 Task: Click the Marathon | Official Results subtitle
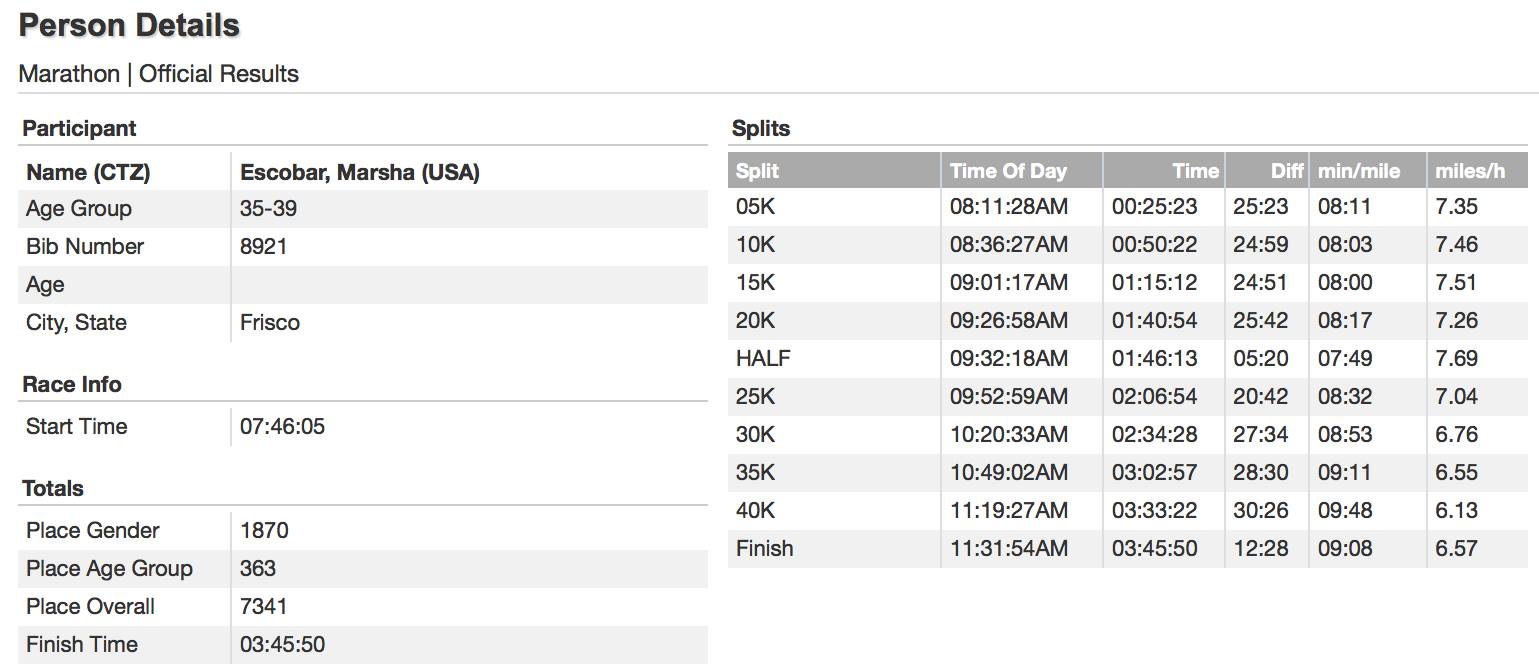click(158, 74)
